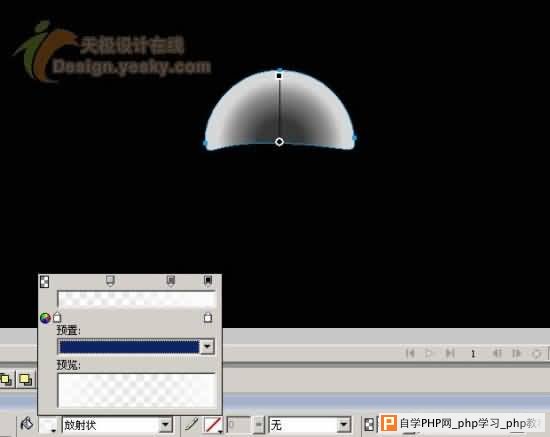Select the left color stop below the ramp

(57, 317)
